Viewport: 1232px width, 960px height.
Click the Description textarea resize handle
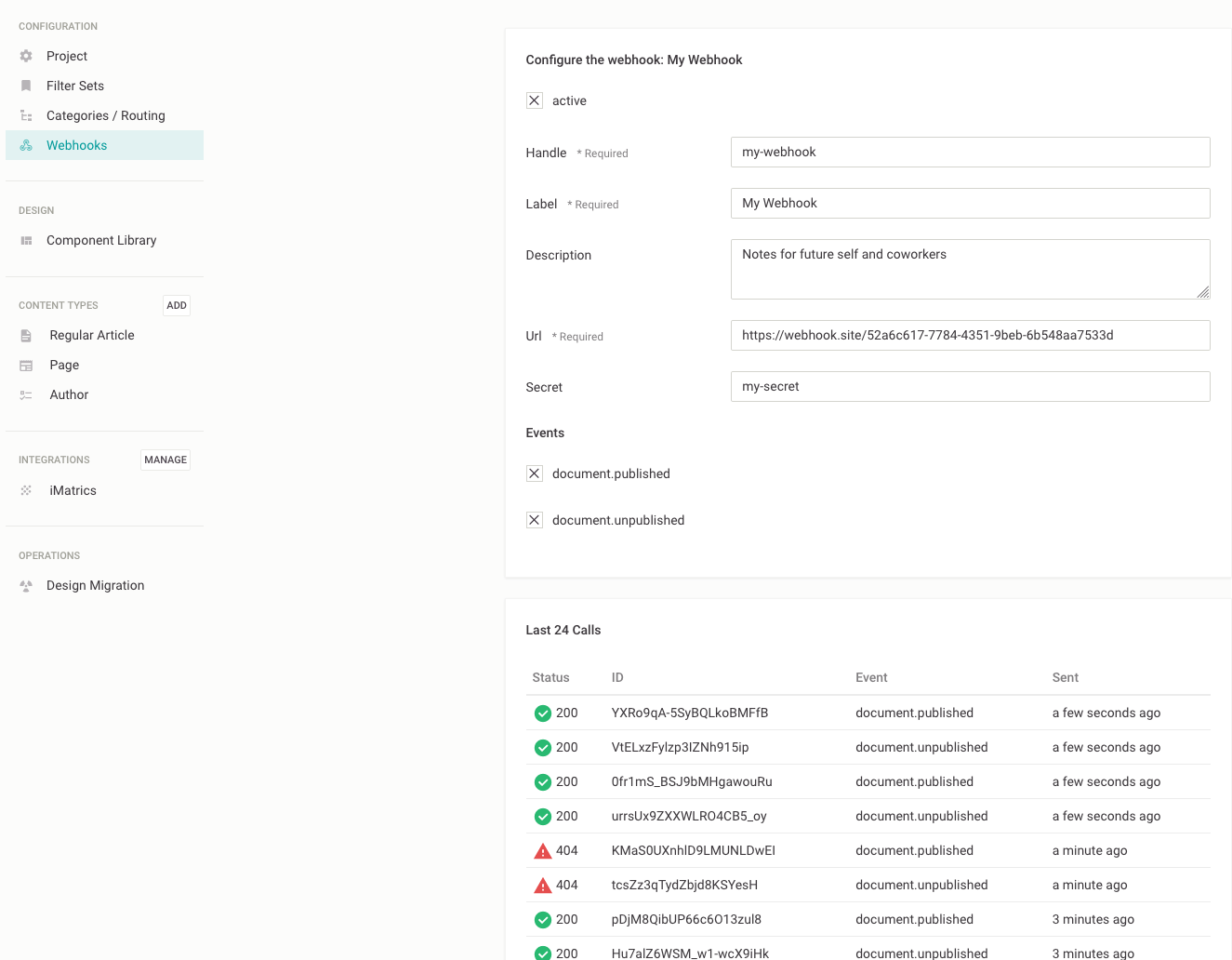(1202, 291)
